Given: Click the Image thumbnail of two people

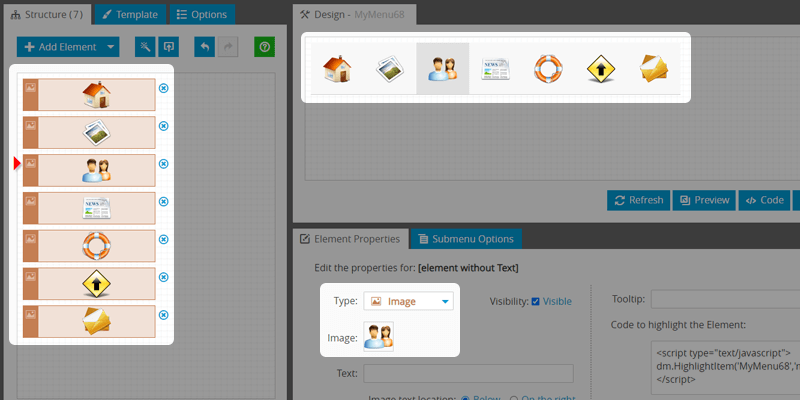Looking at the screenshot, I should (x=379, y=337).
